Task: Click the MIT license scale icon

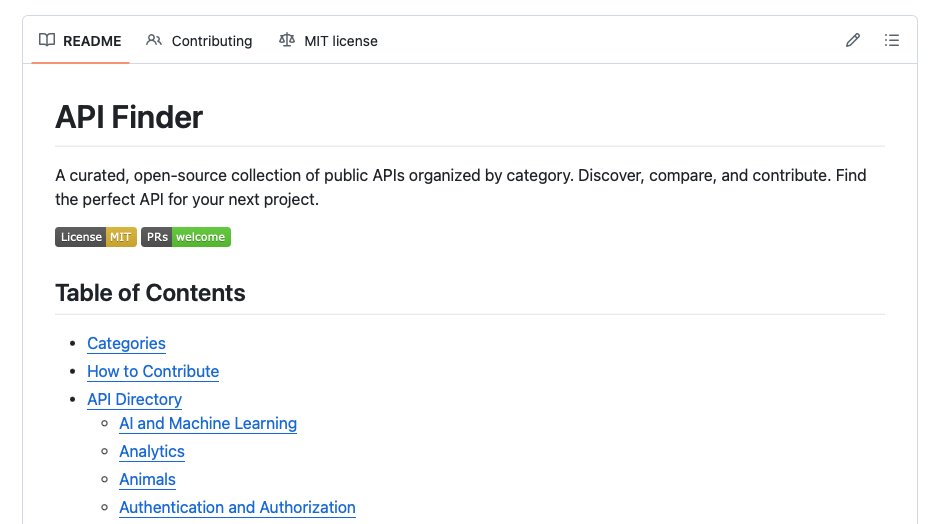Action: tap(287, 40)
